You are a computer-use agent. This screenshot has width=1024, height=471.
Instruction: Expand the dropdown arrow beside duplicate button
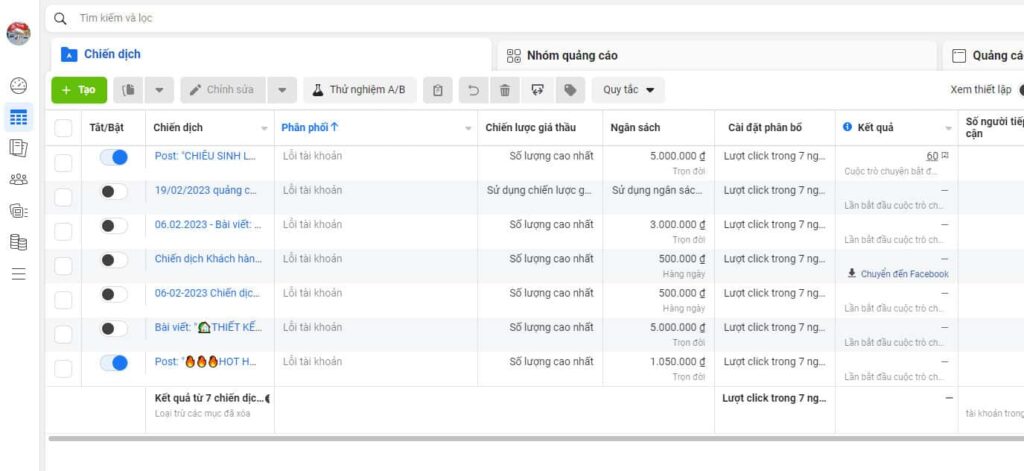(x=159, y=90)
